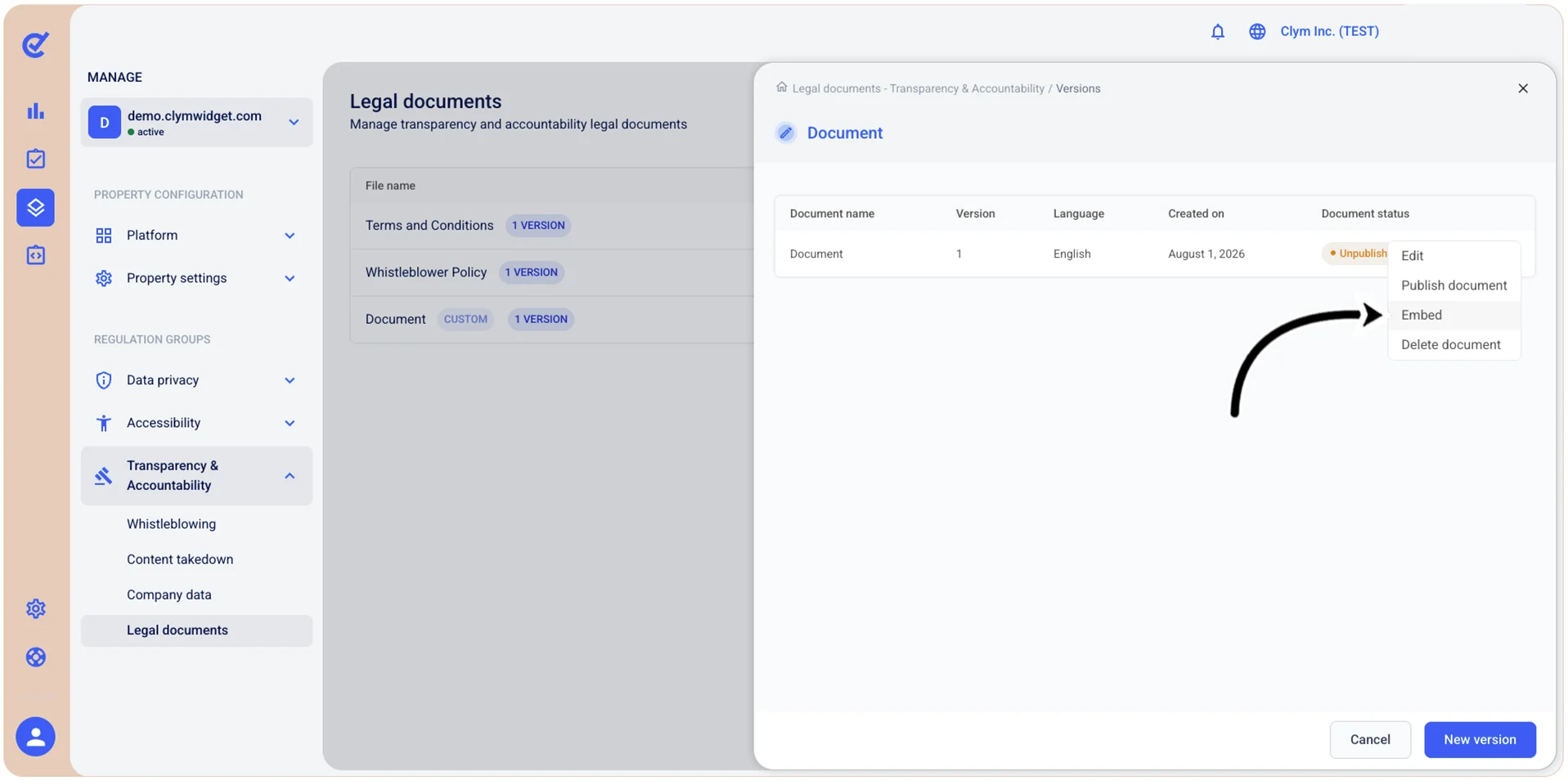Screen dimensions: 1568x781
Task: Open the analytics bar chart icon in sidebar
Action: [35, 111]
